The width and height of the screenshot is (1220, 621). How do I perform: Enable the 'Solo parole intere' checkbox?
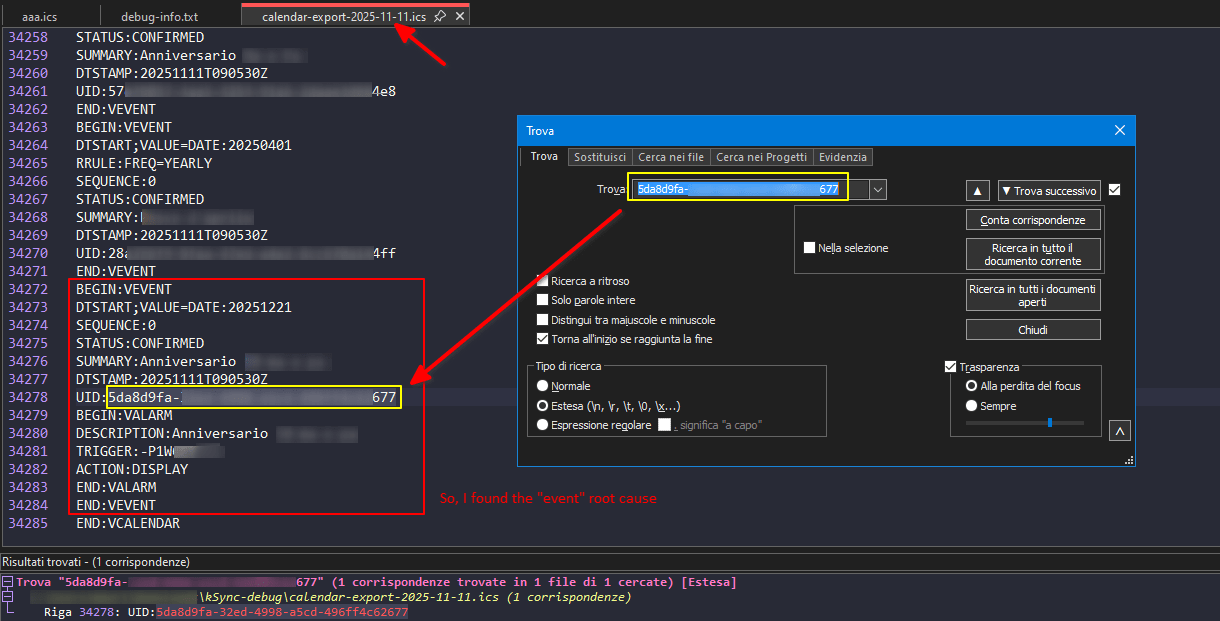[543, 300]
